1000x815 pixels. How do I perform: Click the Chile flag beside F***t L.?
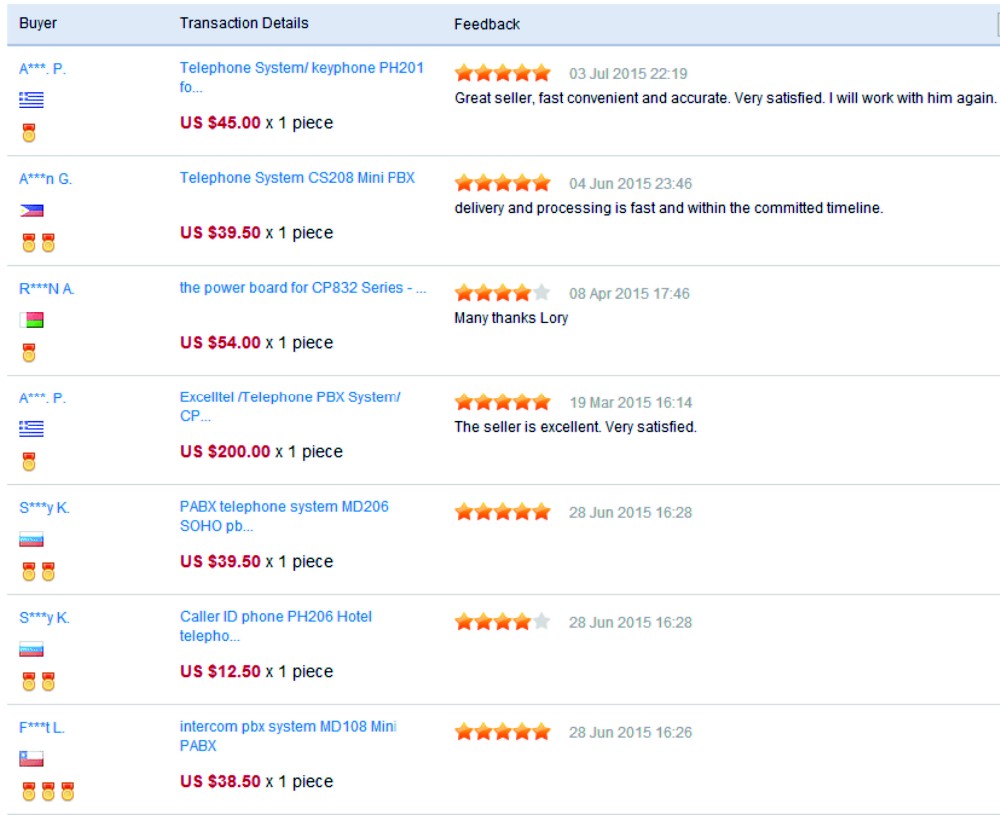(x=31, y=759)
